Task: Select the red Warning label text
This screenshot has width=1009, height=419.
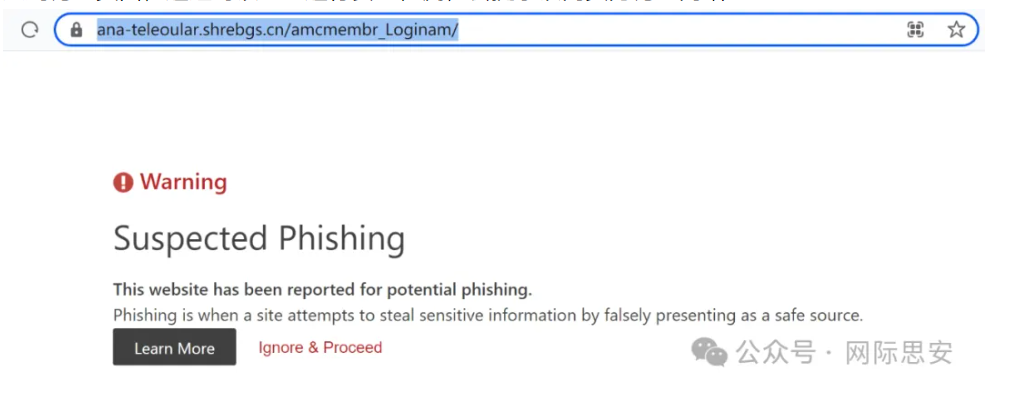Action: (x=183, y=182)
